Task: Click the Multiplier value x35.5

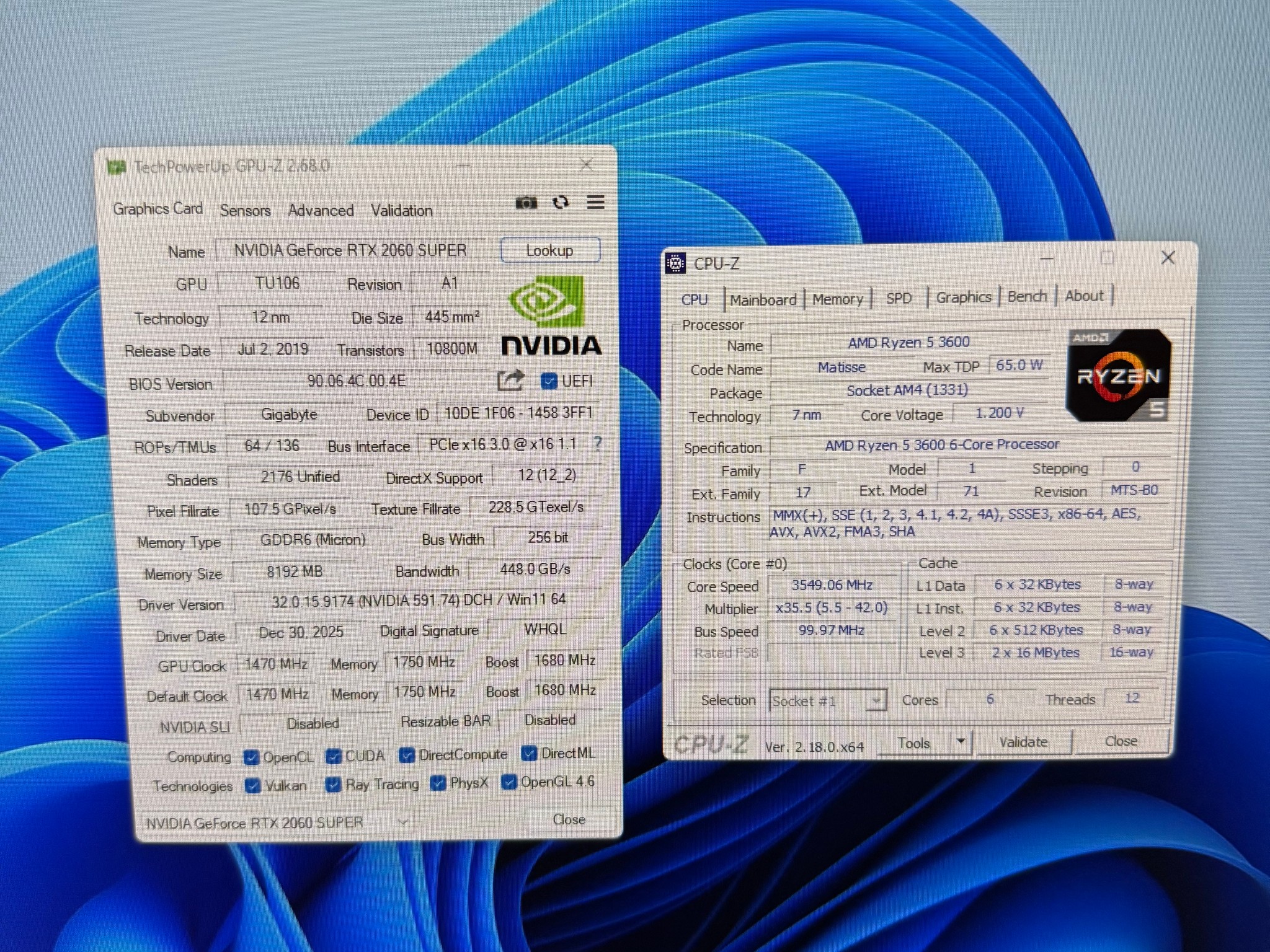Action: [x=832, y=607]
